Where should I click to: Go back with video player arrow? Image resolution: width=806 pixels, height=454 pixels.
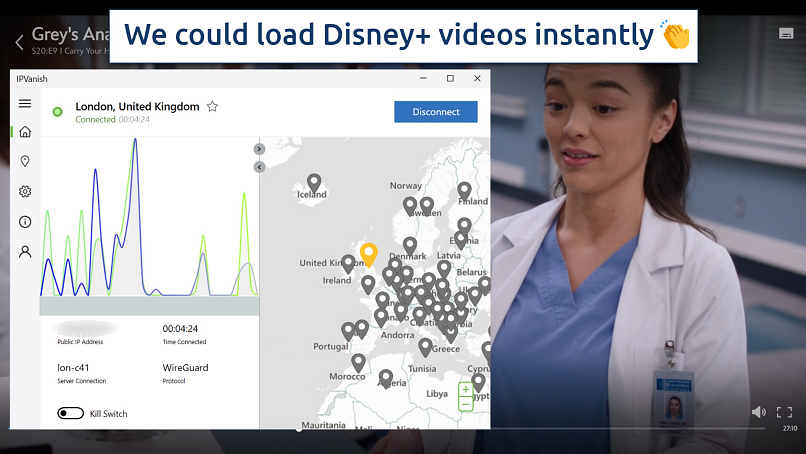coord(20,42)
